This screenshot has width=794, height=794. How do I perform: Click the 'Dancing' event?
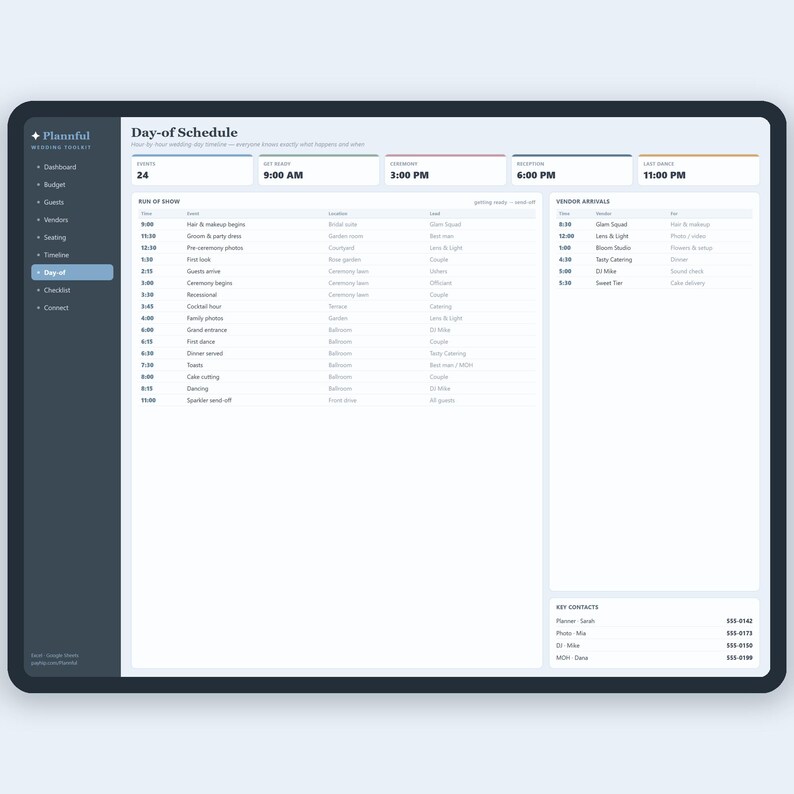pyautogui.click(x=337, y=388)
